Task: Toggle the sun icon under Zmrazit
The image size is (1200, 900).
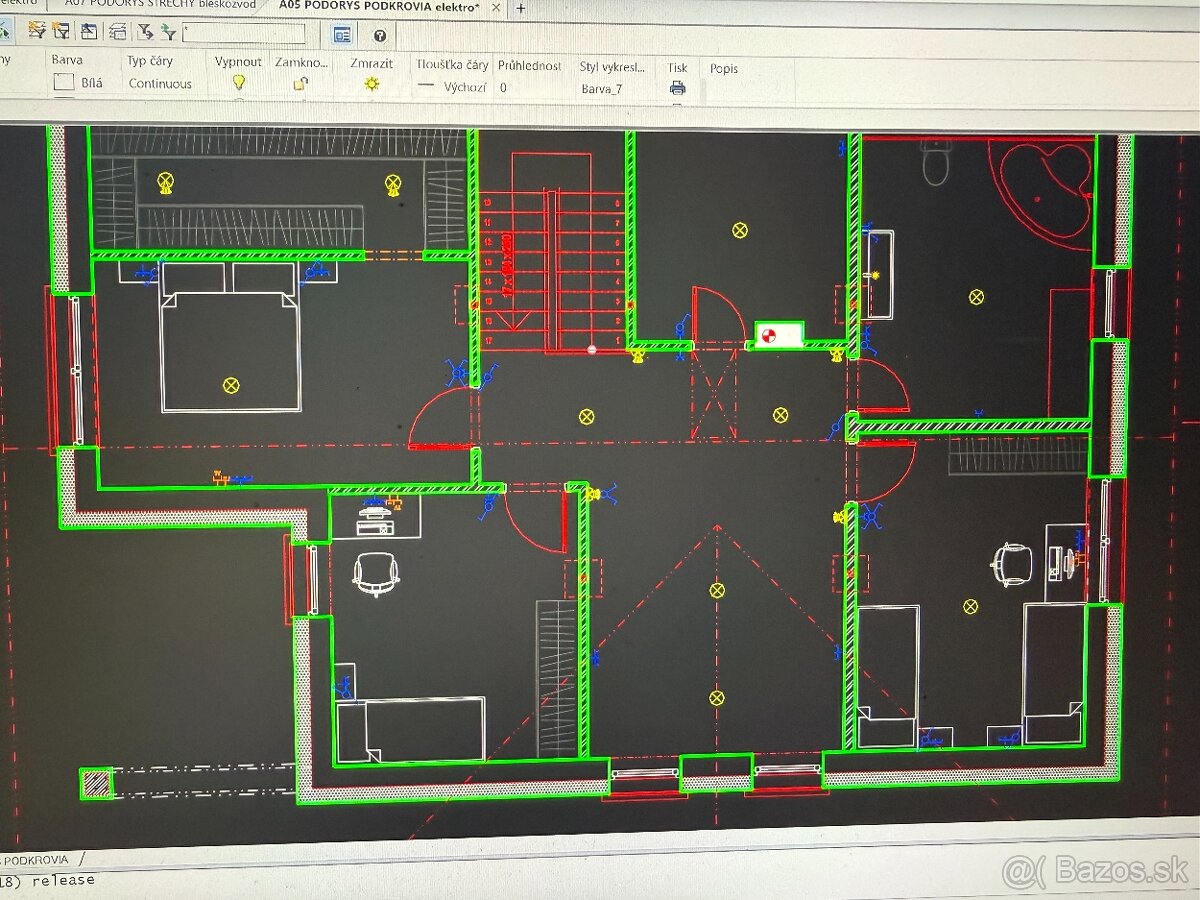Action: 372,85
